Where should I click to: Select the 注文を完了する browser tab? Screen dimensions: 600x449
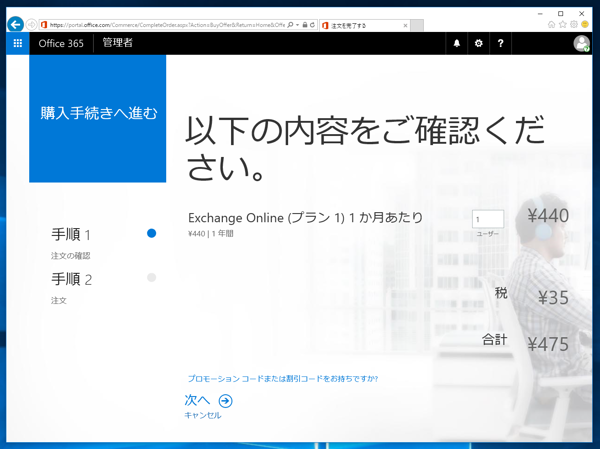point(364,25)
